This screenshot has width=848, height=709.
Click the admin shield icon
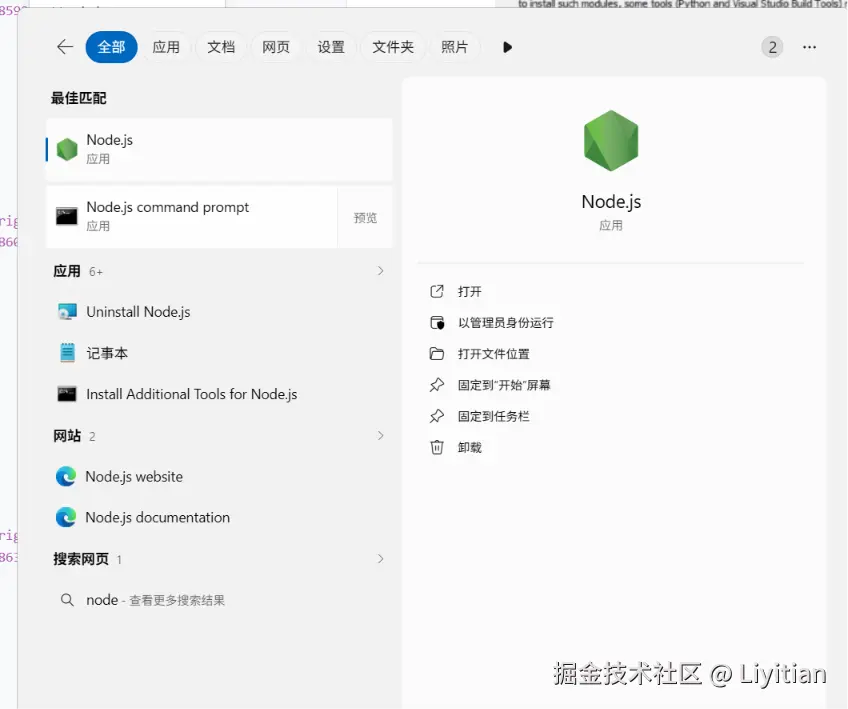[437, 323]
